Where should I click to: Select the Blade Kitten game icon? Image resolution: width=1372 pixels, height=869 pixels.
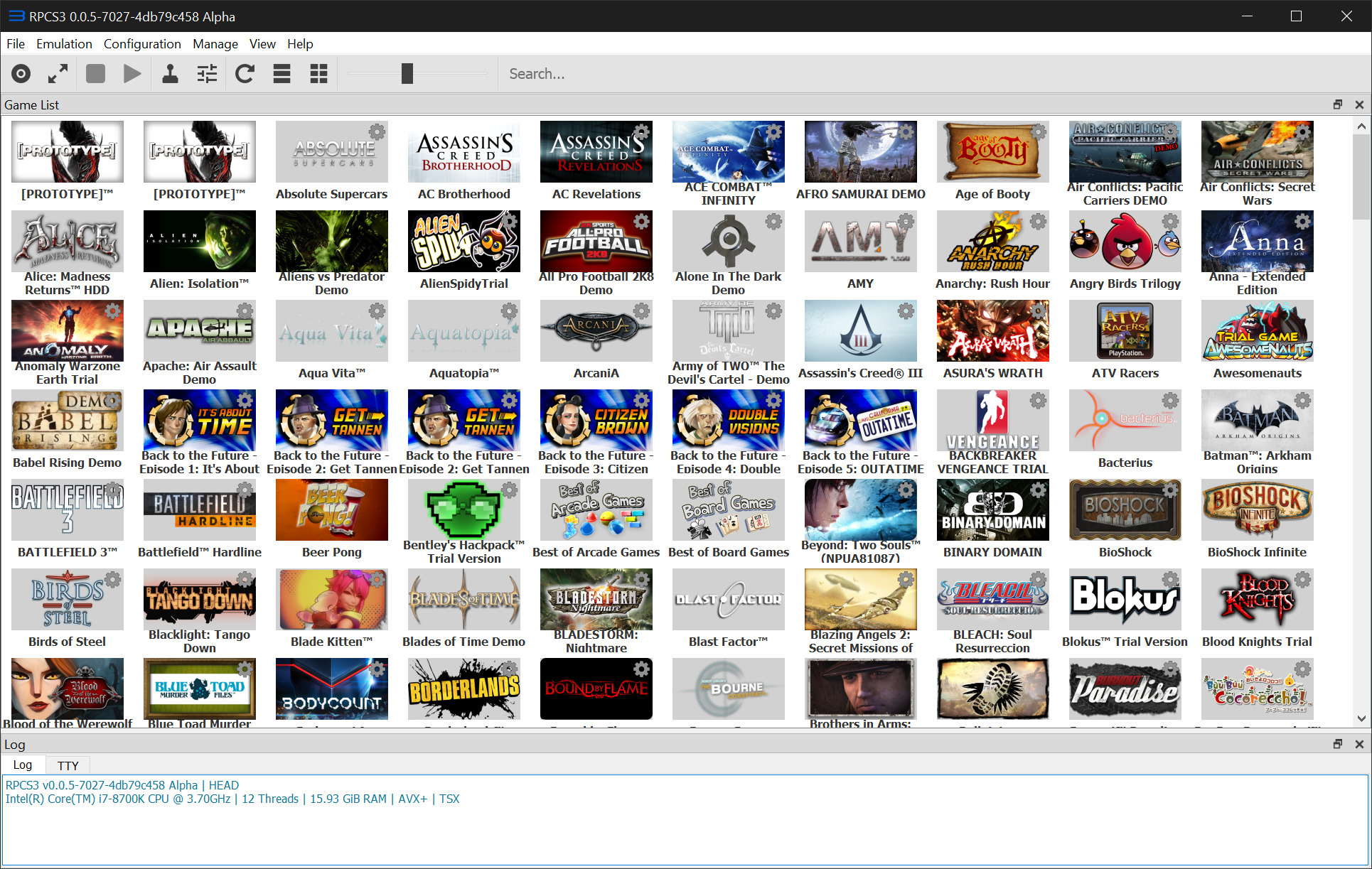(x=332, y=599)
